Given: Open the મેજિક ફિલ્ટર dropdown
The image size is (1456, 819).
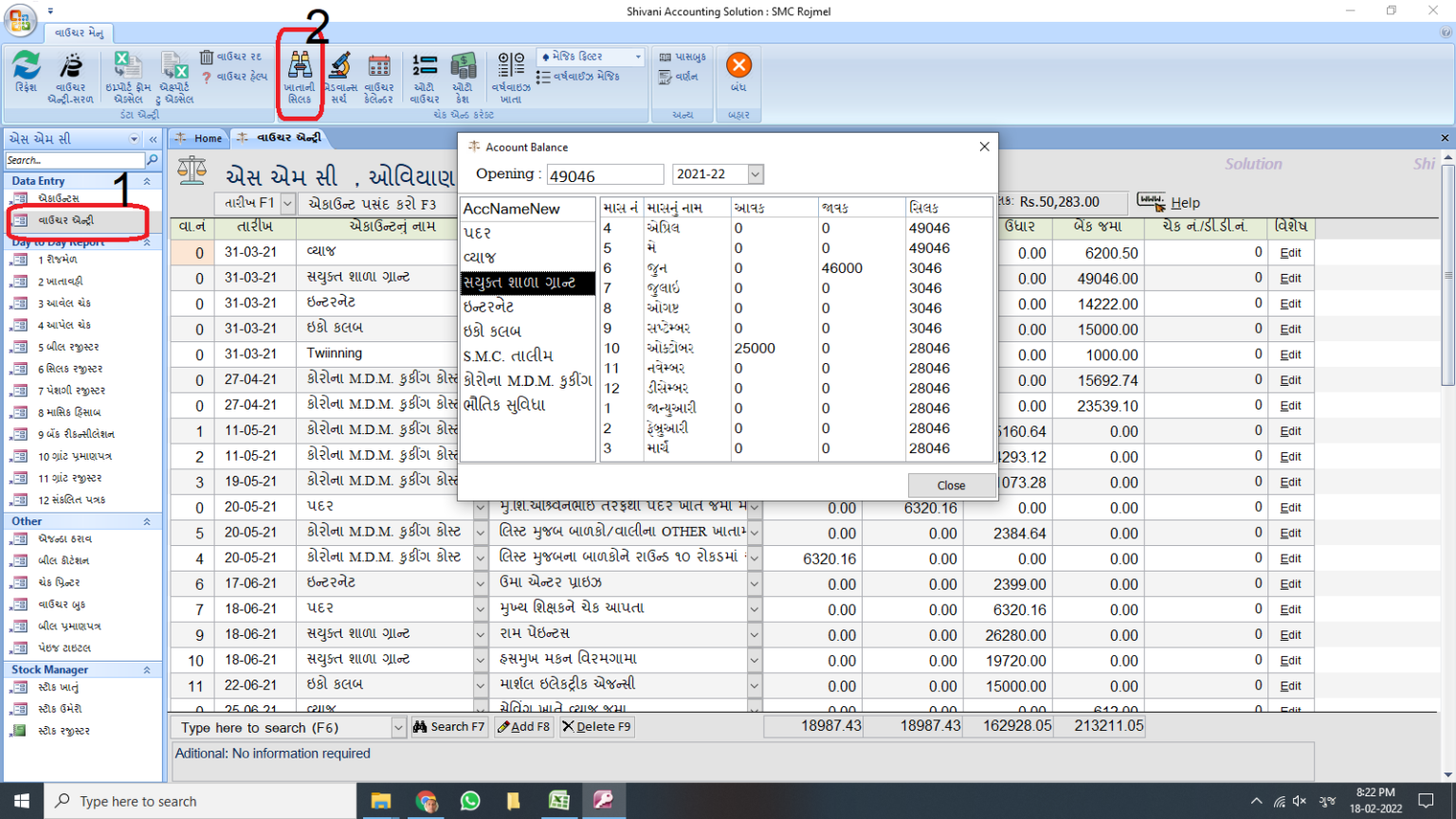Looking at the screenshot, I should (x=636, y=57).
